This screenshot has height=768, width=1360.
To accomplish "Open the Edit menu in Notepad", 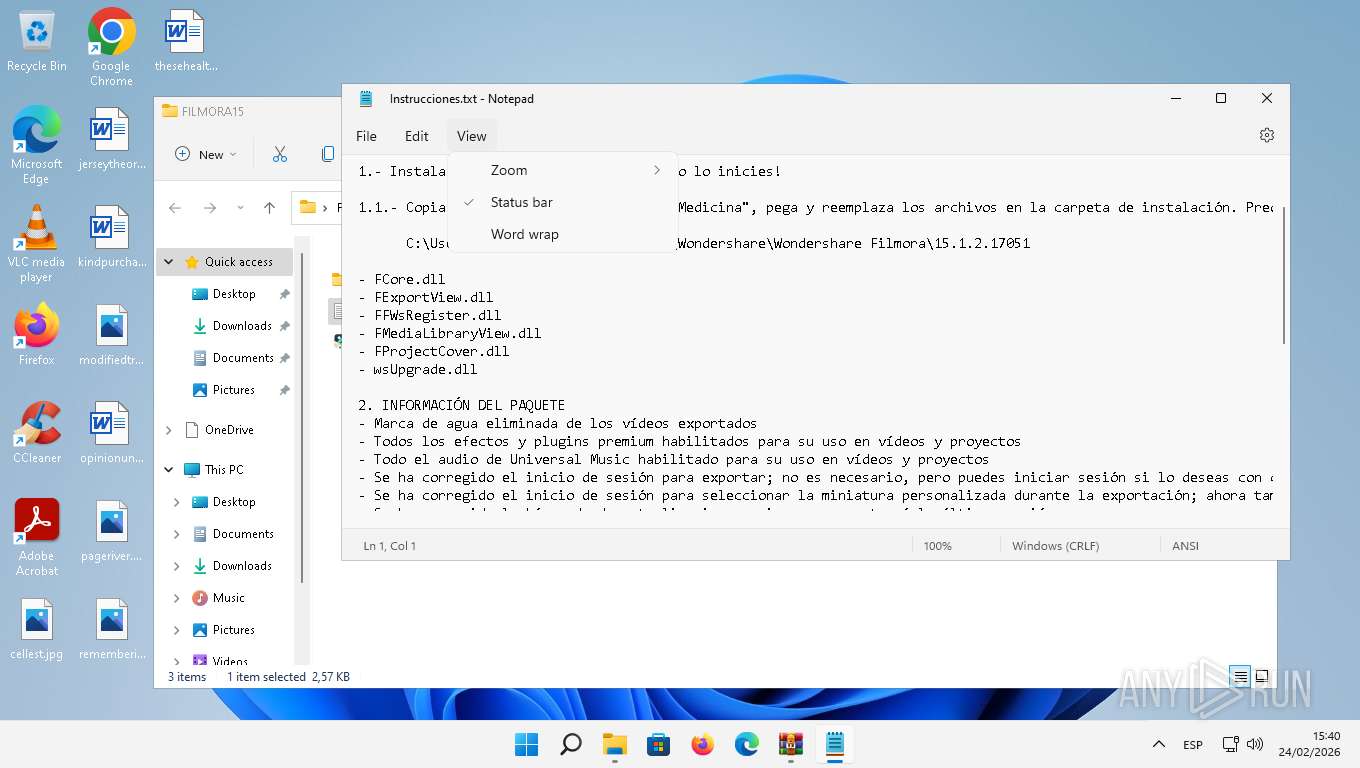I will (417, 136).
